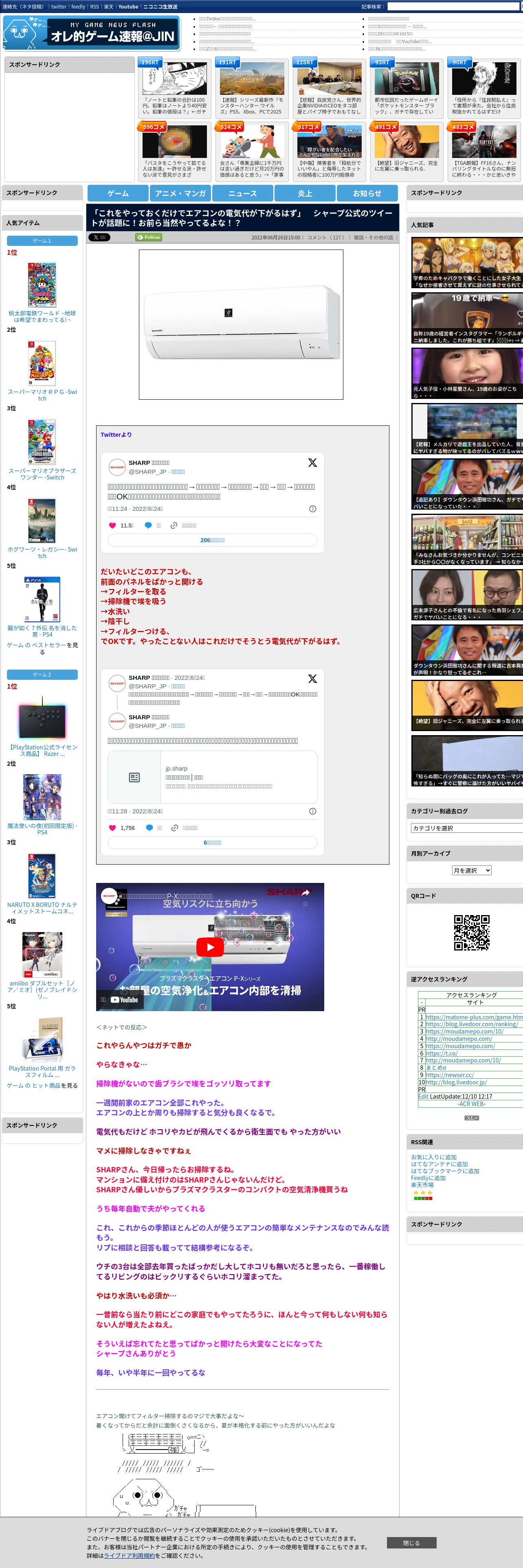The image size is (523, 1568).
Task: Click the matome-plus.com ranking link
Action: 474,1016
